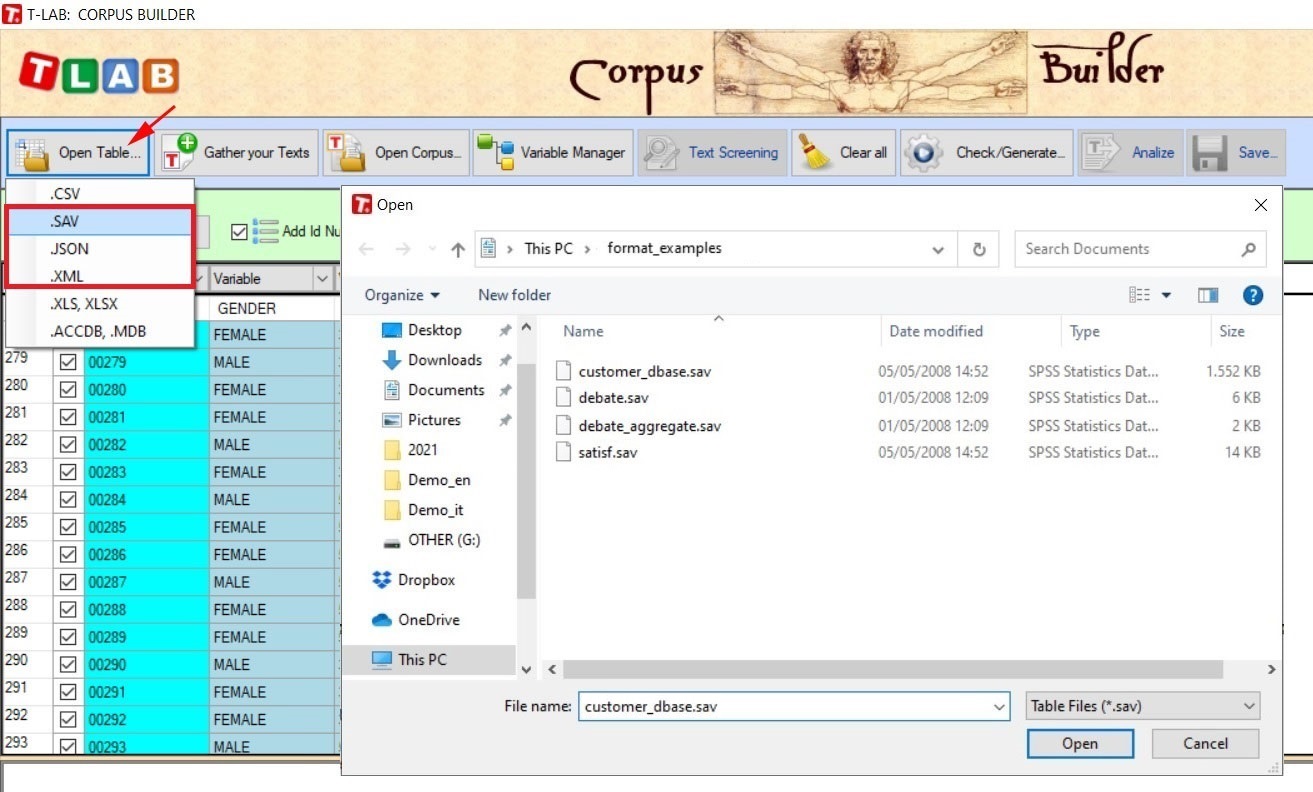1313x792 pixels.
Task: Open the view options dropdown arrow
Action: (x=1166, y=295)
